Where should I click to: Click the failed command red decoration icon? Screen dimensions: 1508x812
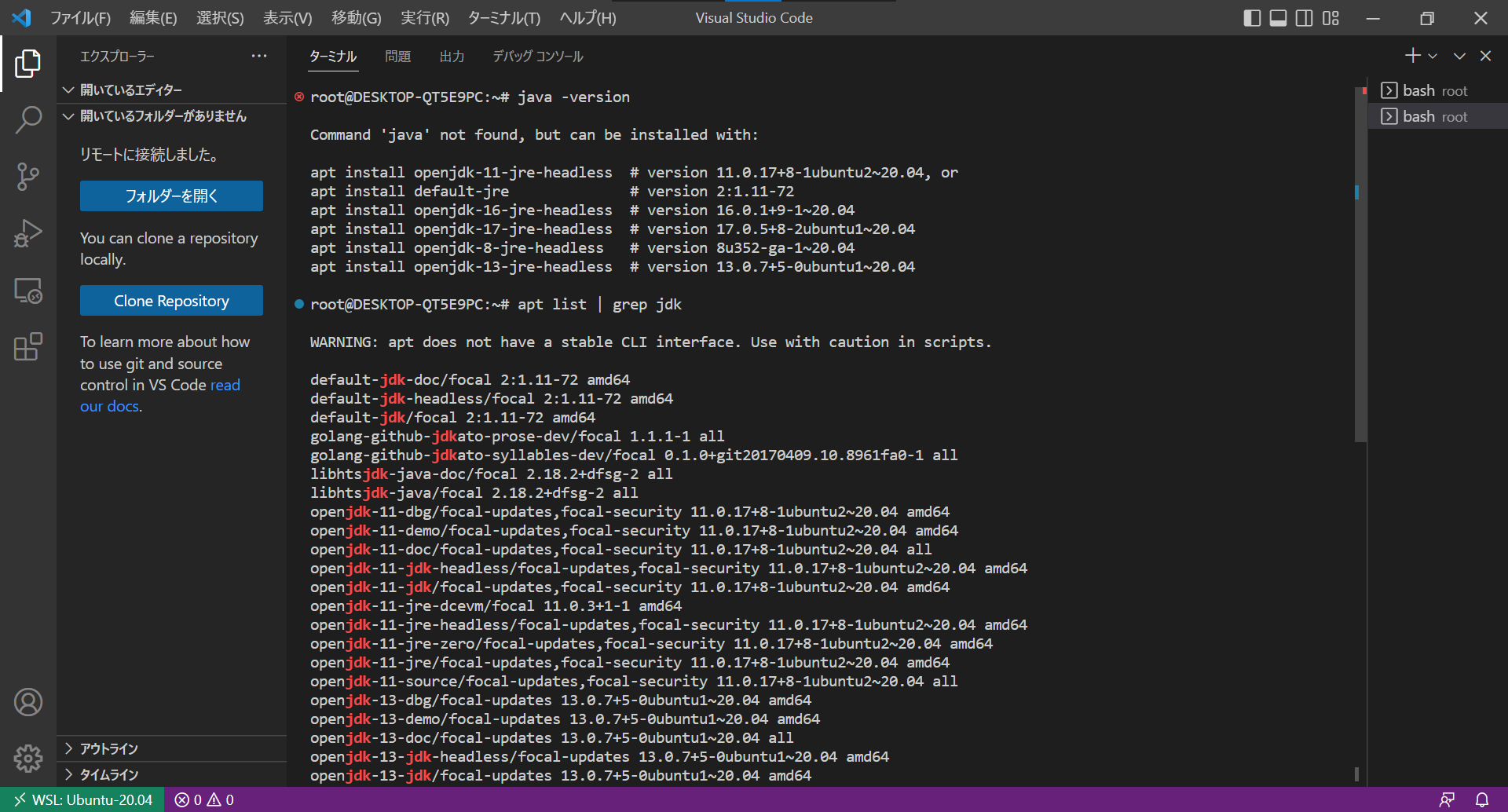299,97
